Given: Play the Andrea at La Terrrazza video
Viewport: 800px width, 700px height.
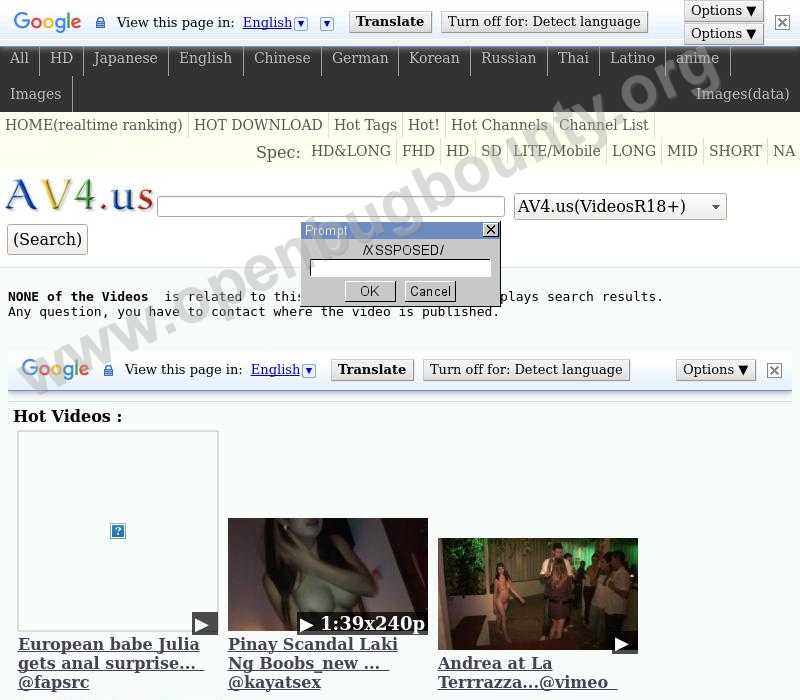Looking at the screenshot, I should [x=624, y=644].
